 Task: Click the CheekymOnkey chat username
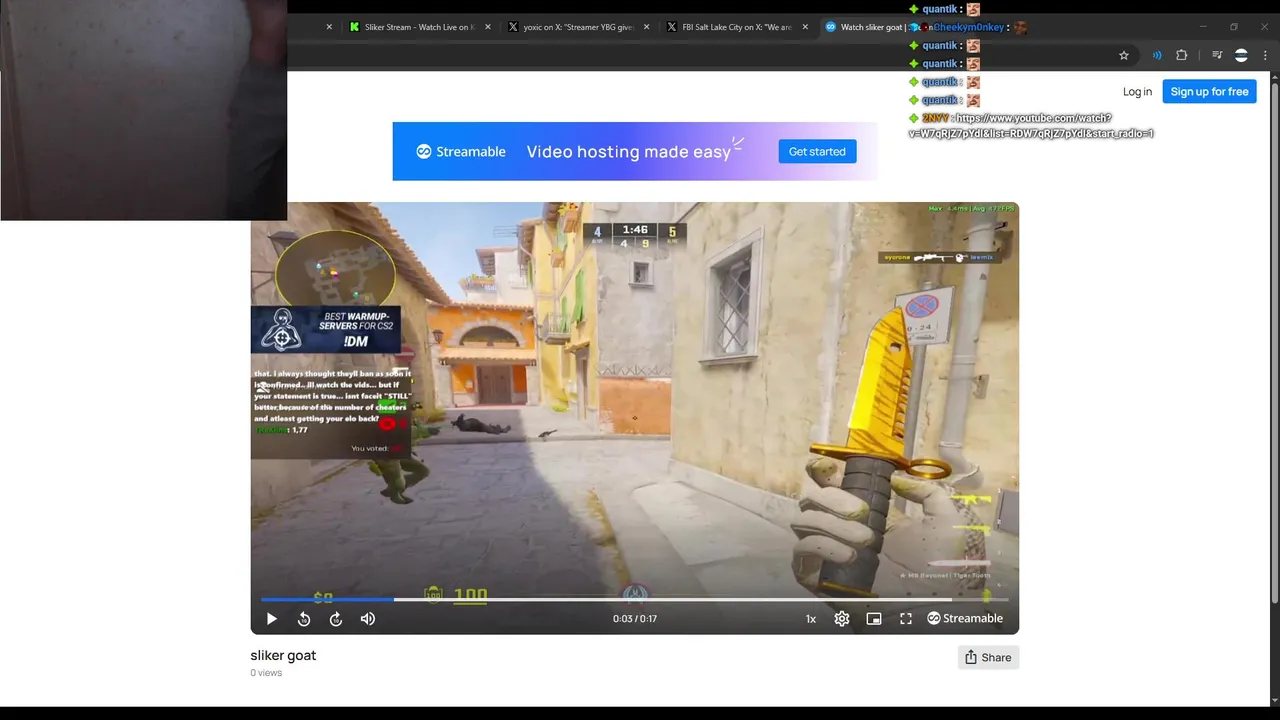point(967,27)
